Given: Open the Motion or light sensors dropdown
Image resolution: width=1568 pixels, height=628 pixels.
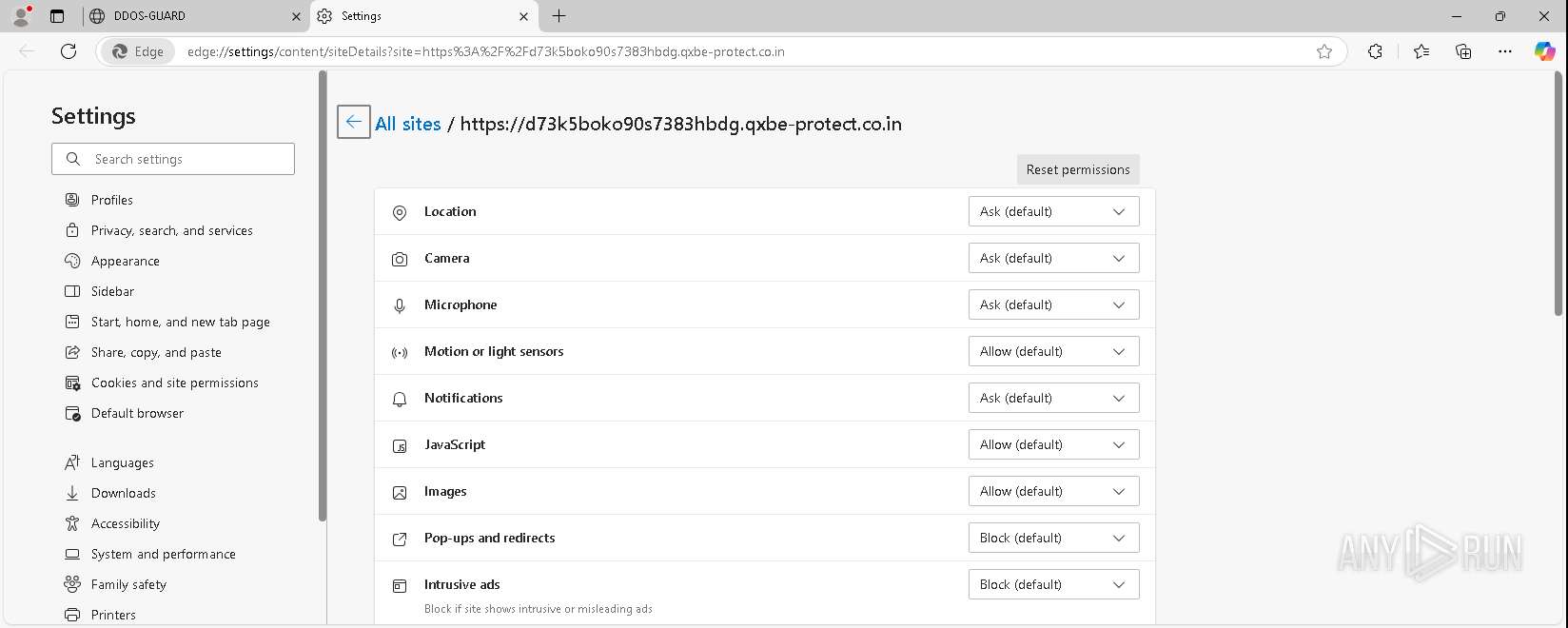Looking at the screenshot, I should click(x=1053, y=351).
